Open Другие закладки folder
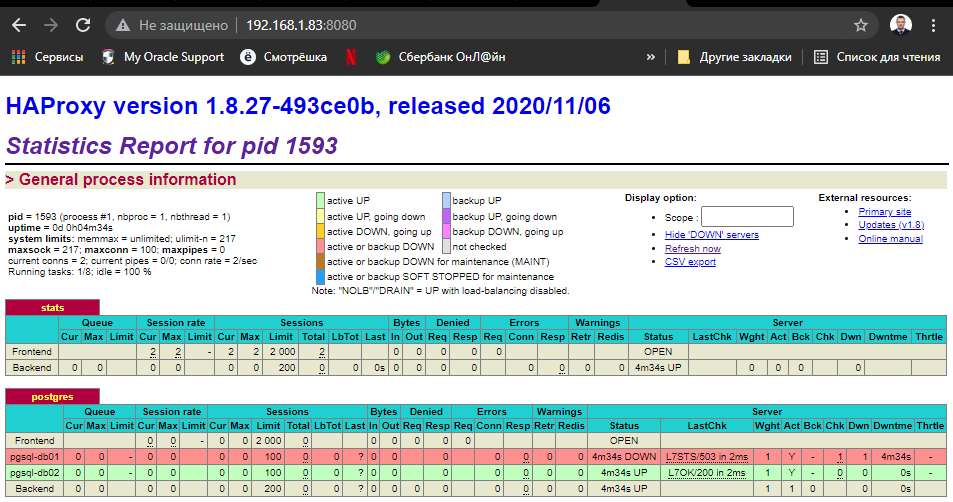The height and width of the screenshot is (502, 953). click(735, 57)
